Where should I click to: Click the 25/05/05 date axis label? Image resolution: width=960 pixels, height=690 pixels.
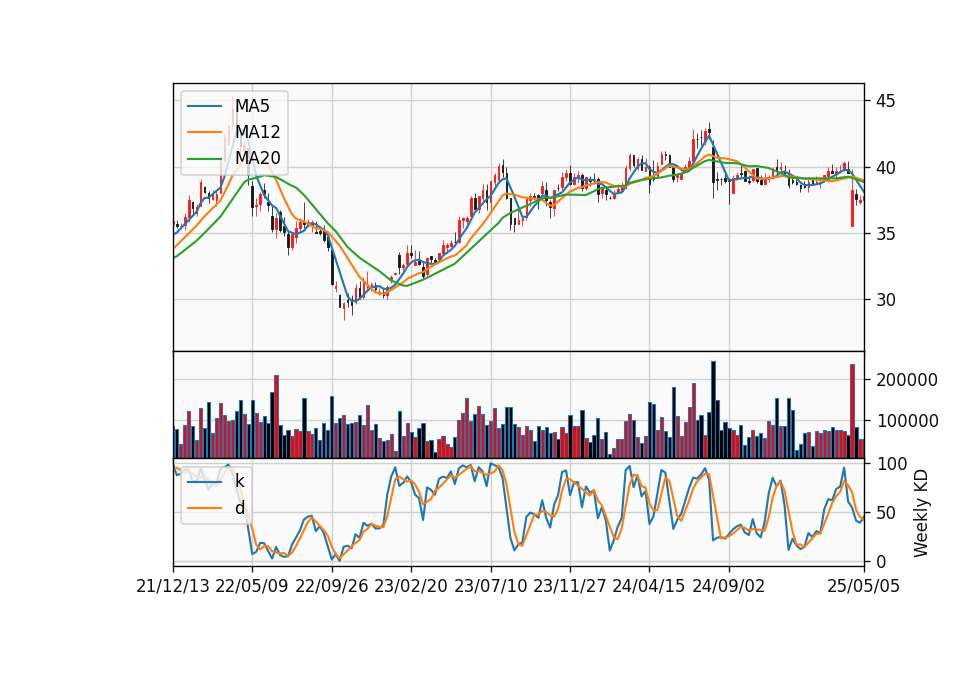click(863, 586)
